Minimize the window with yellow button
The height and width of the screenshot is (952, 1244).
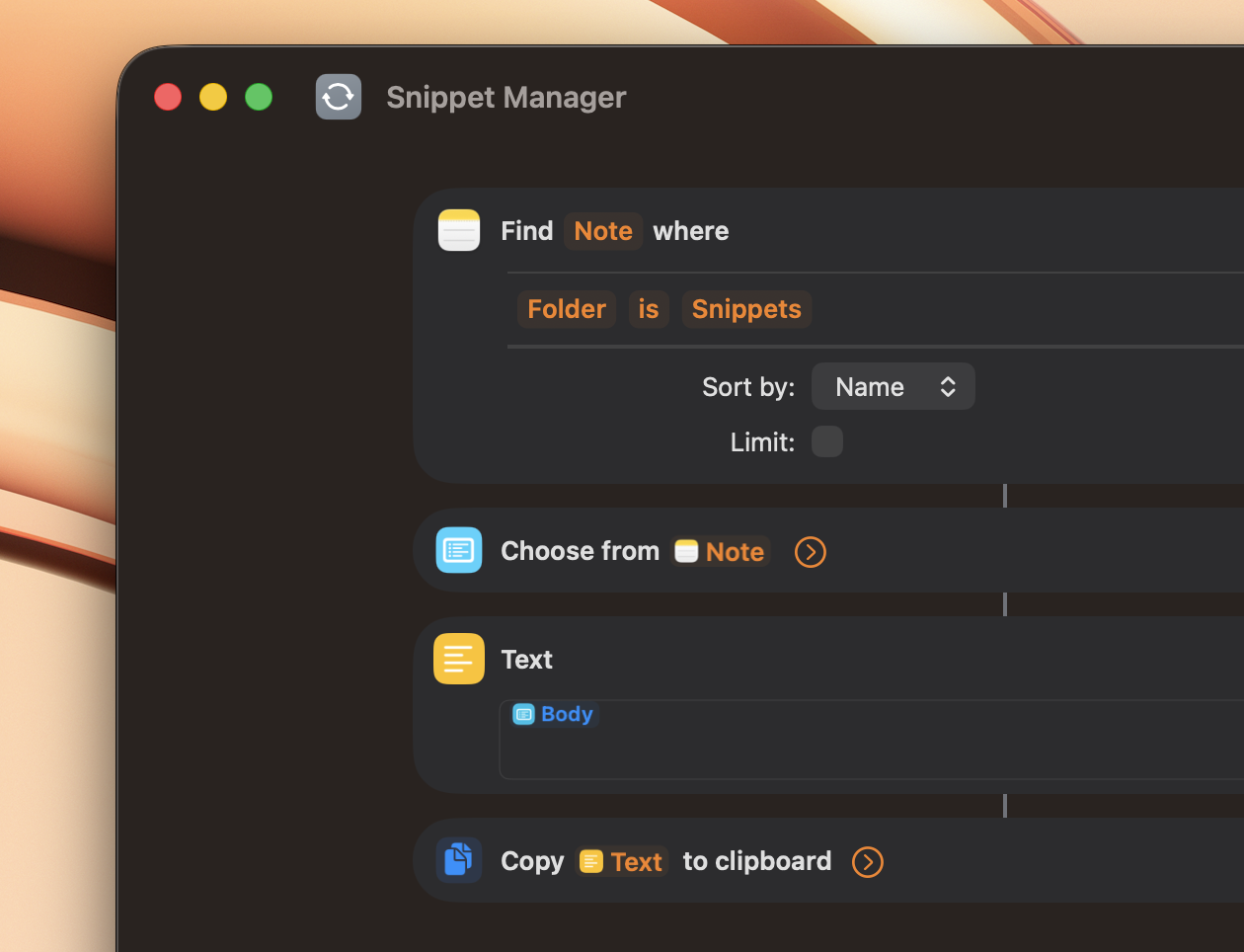[213, 97]
